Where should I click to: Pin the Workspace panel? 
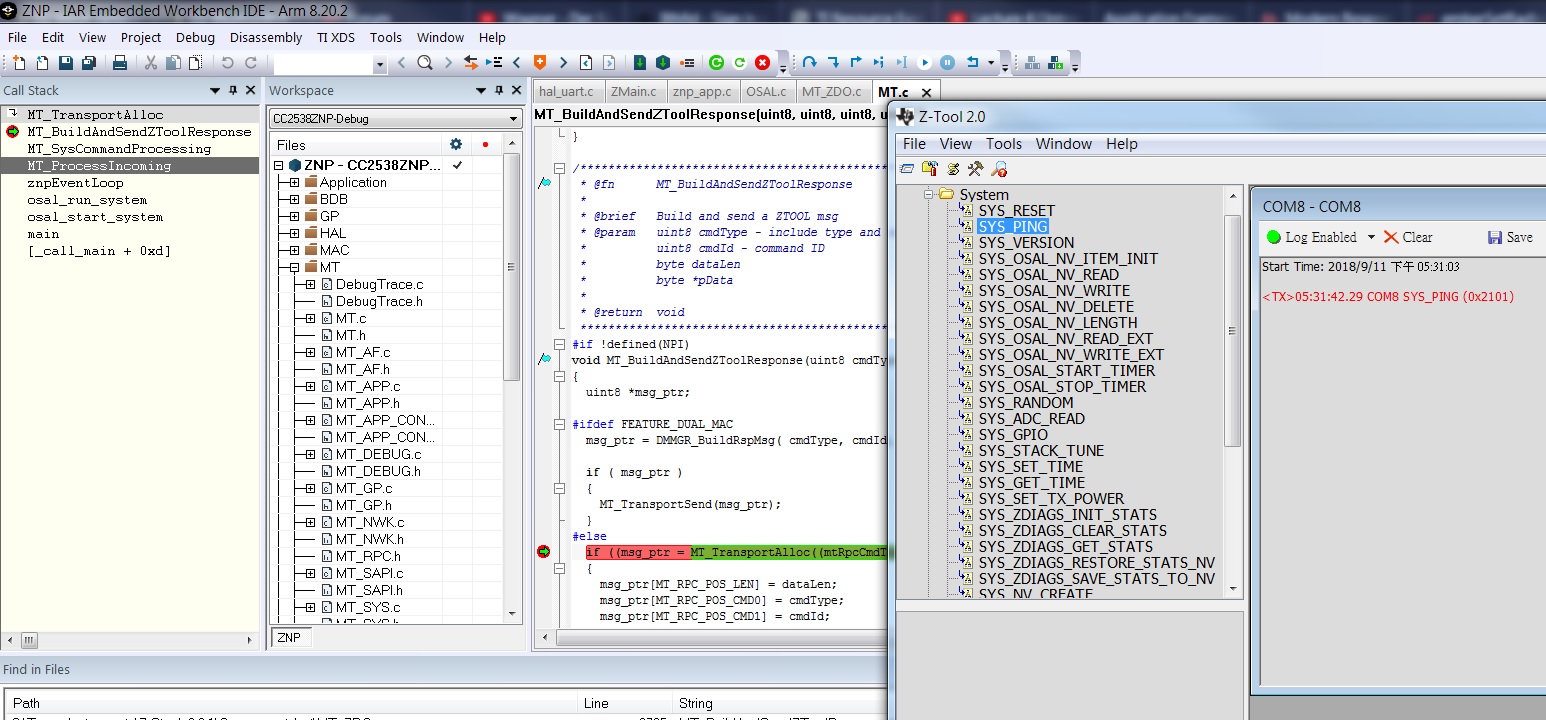(x=499, y=90)
